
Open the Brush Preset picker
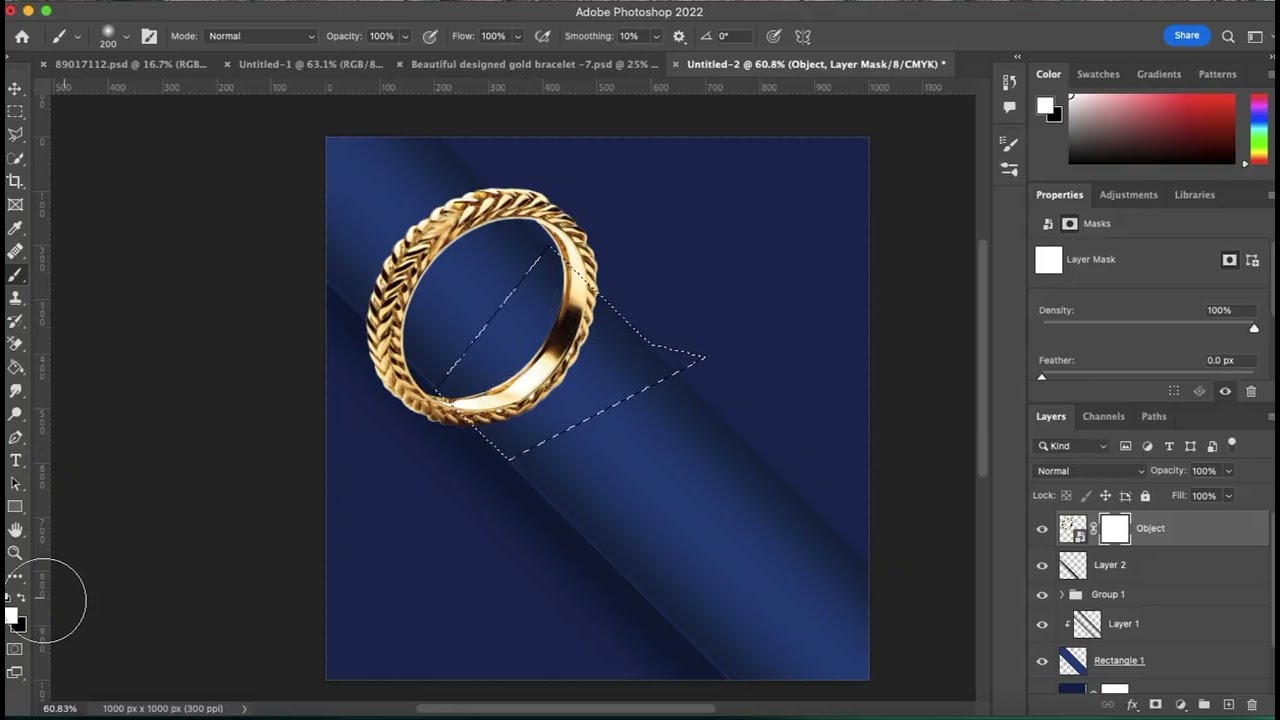pos(115,36)
